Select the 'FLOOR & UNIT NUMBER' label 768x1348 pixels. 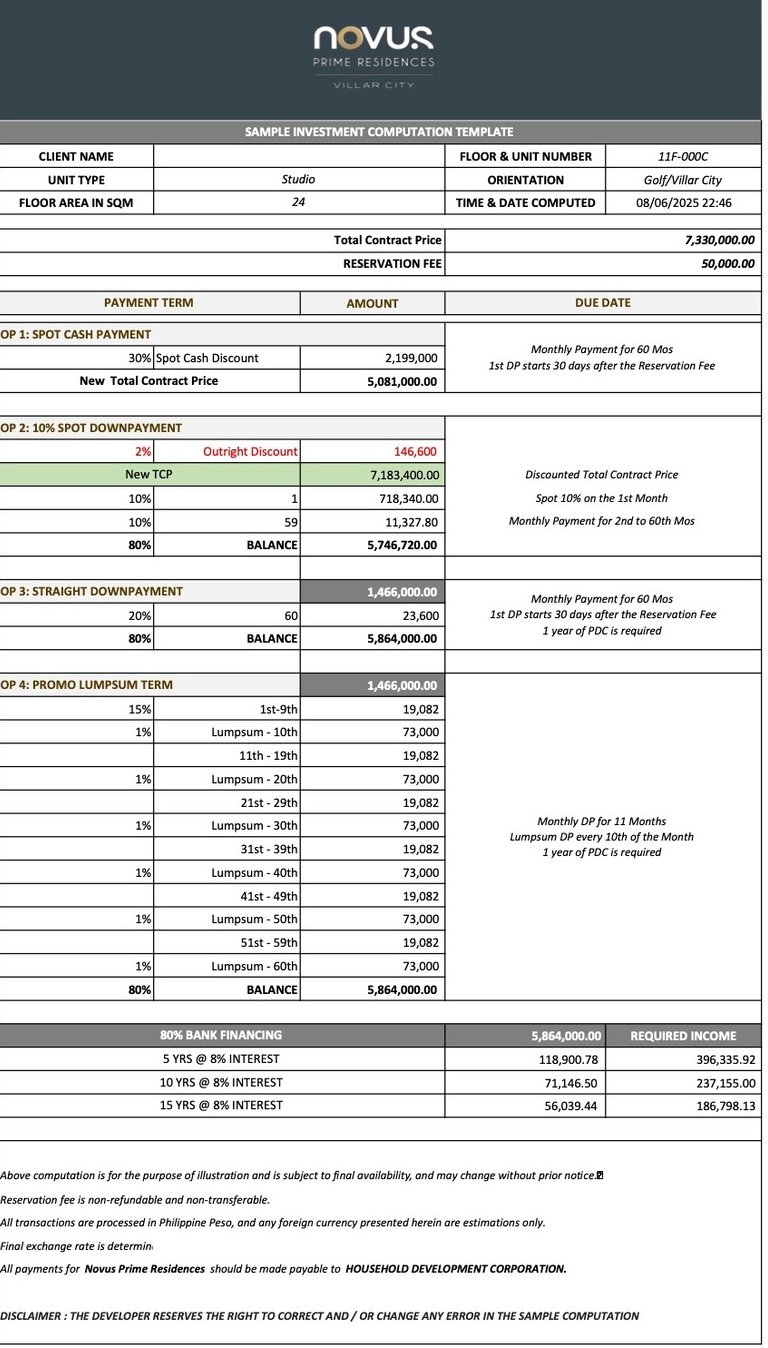526,156
